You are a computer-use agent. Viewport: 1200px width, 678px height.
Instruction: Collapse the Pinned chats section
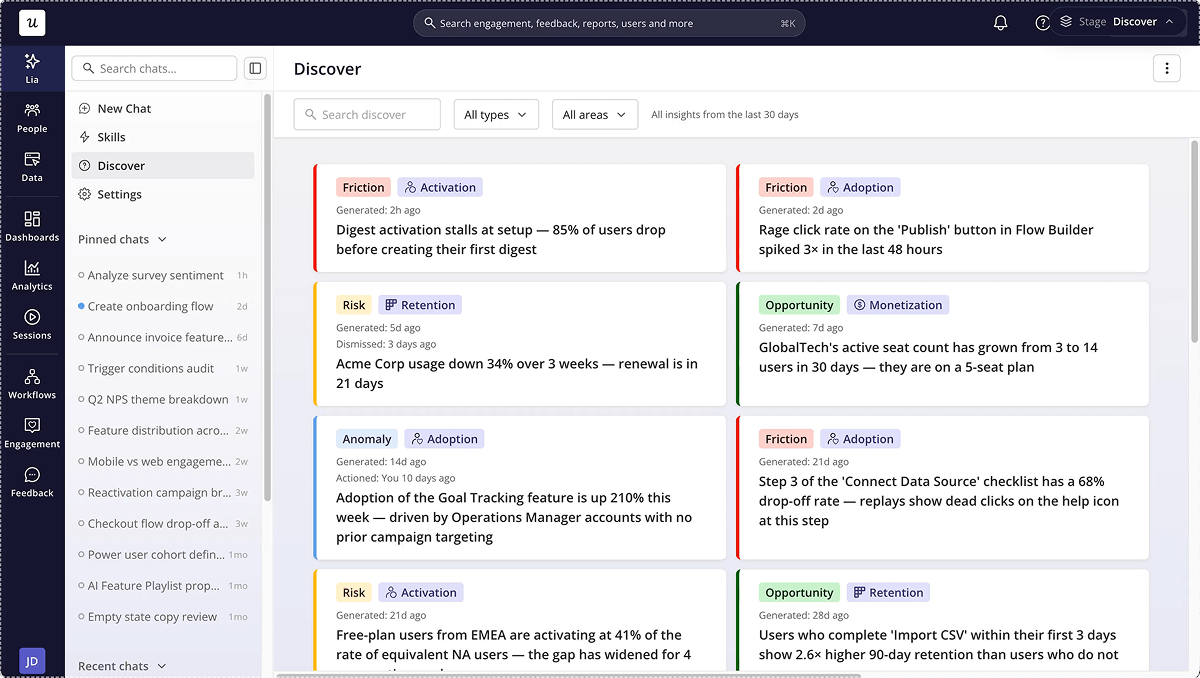(122, 239)
